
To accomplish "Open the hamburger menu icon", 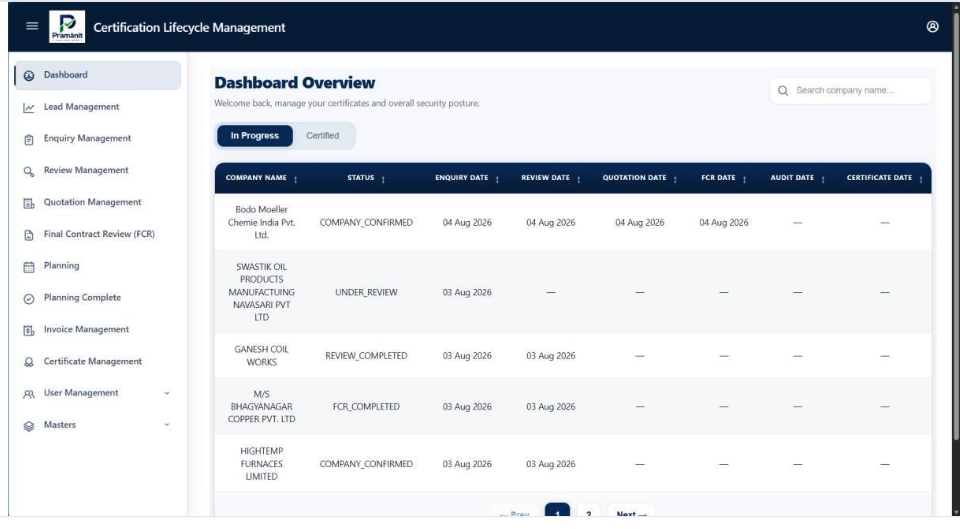I will pos(32,26).
